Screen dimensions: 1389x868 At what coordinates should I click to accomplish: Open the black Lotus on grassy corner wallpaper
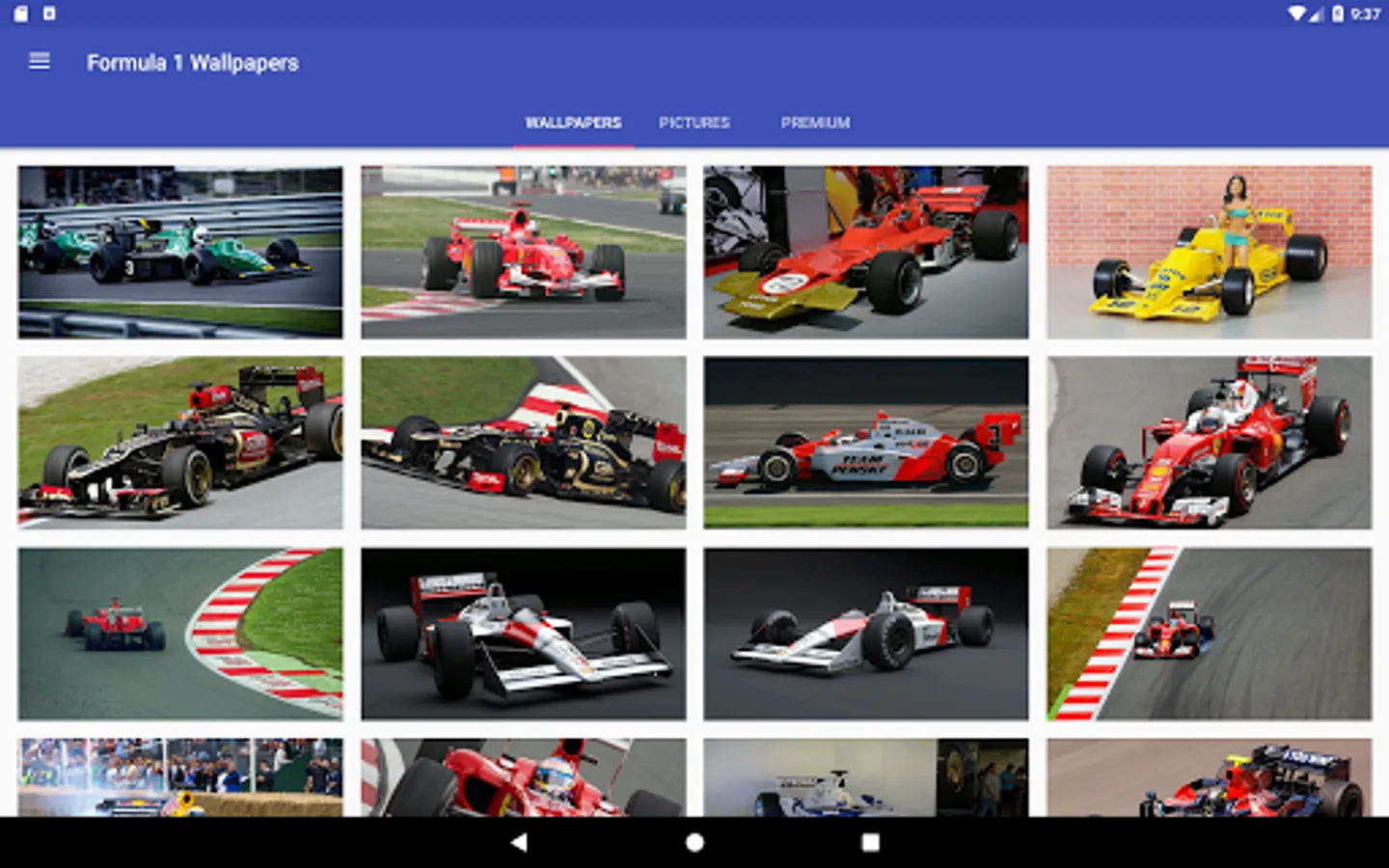(x=180, y=443)
